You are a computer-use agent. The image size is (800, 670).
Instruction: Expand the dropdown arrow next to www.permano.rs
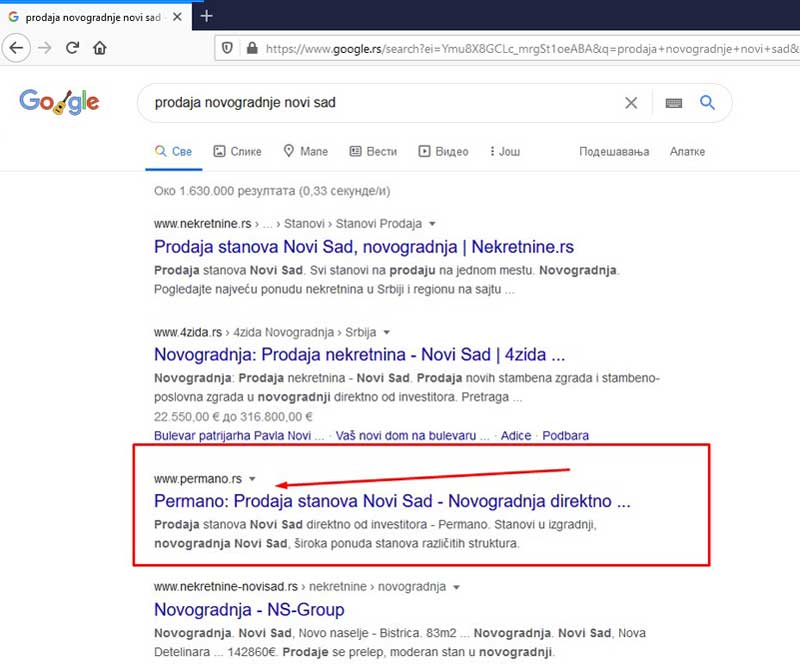tap(252, 479)
